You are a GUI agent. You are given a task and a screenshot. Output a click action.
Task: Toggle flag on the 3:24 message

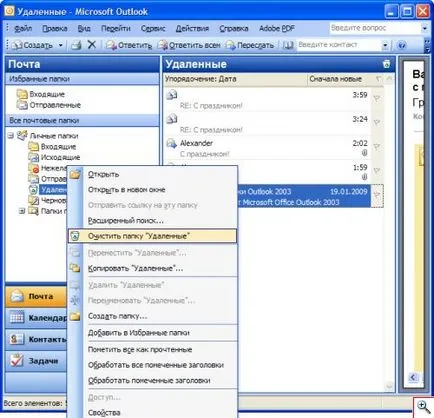[x=377, y=123]
